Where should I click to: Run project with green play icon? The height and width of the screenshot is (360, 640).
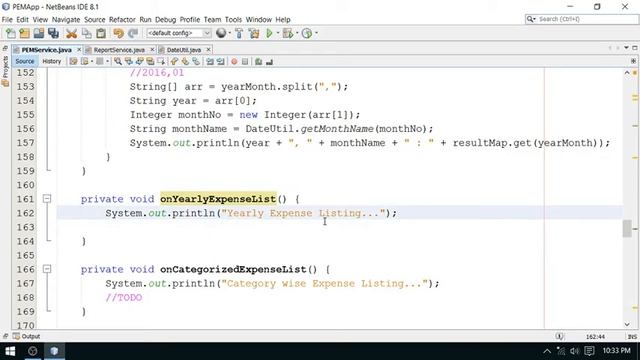(269, 33)
